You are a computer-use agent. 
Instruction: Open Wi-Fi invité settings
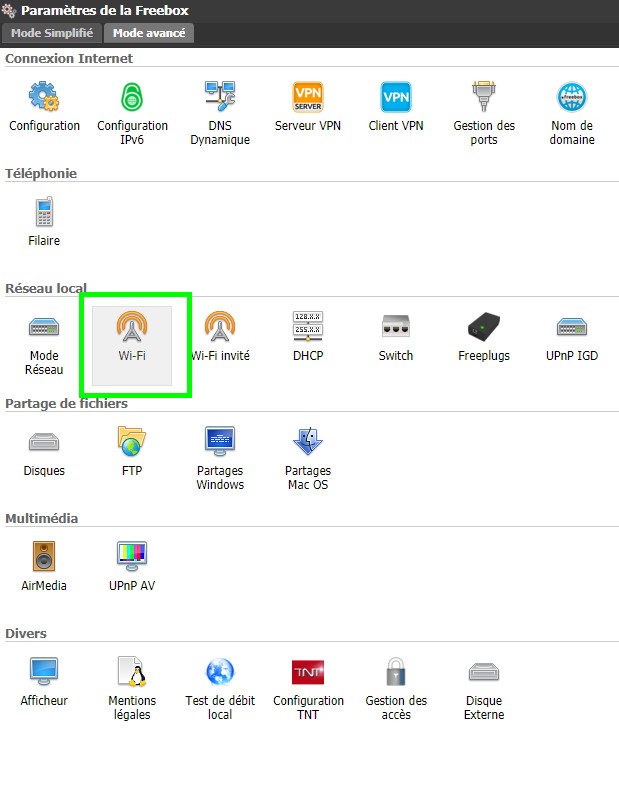tap(220, 337)
